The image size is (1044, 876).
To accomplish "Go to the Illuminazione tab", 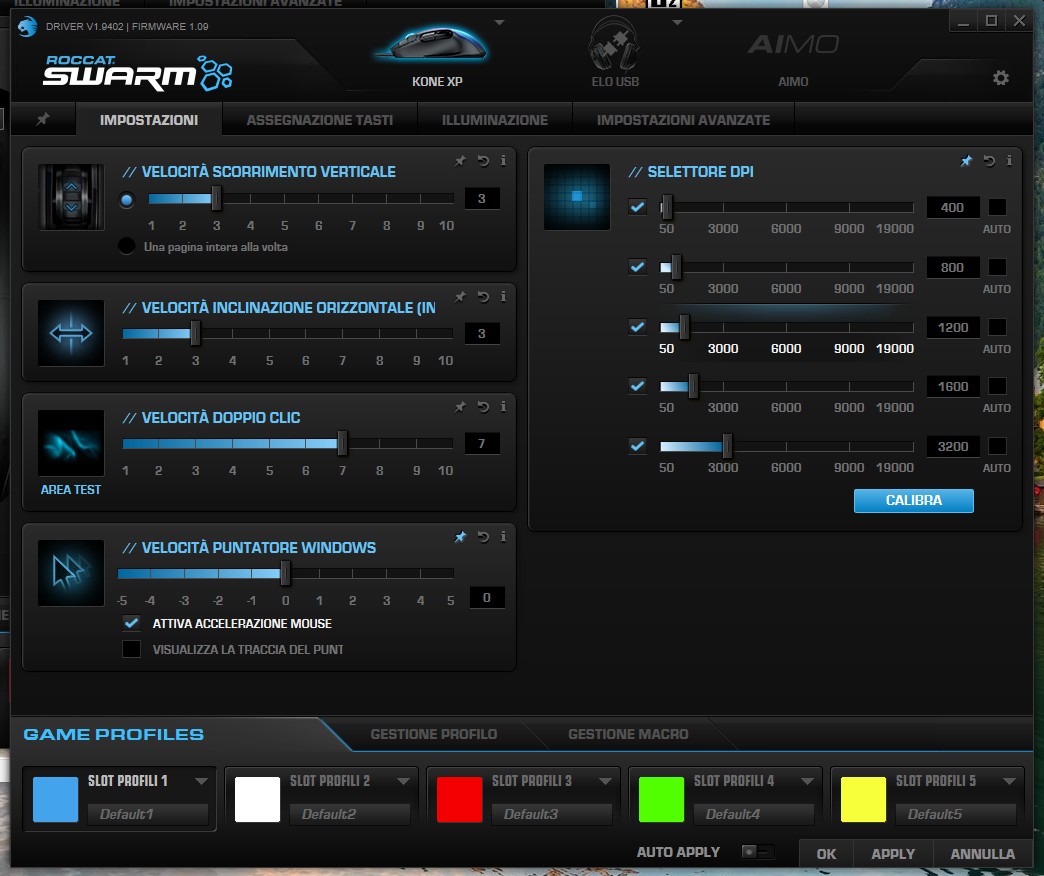I will 495,120.
